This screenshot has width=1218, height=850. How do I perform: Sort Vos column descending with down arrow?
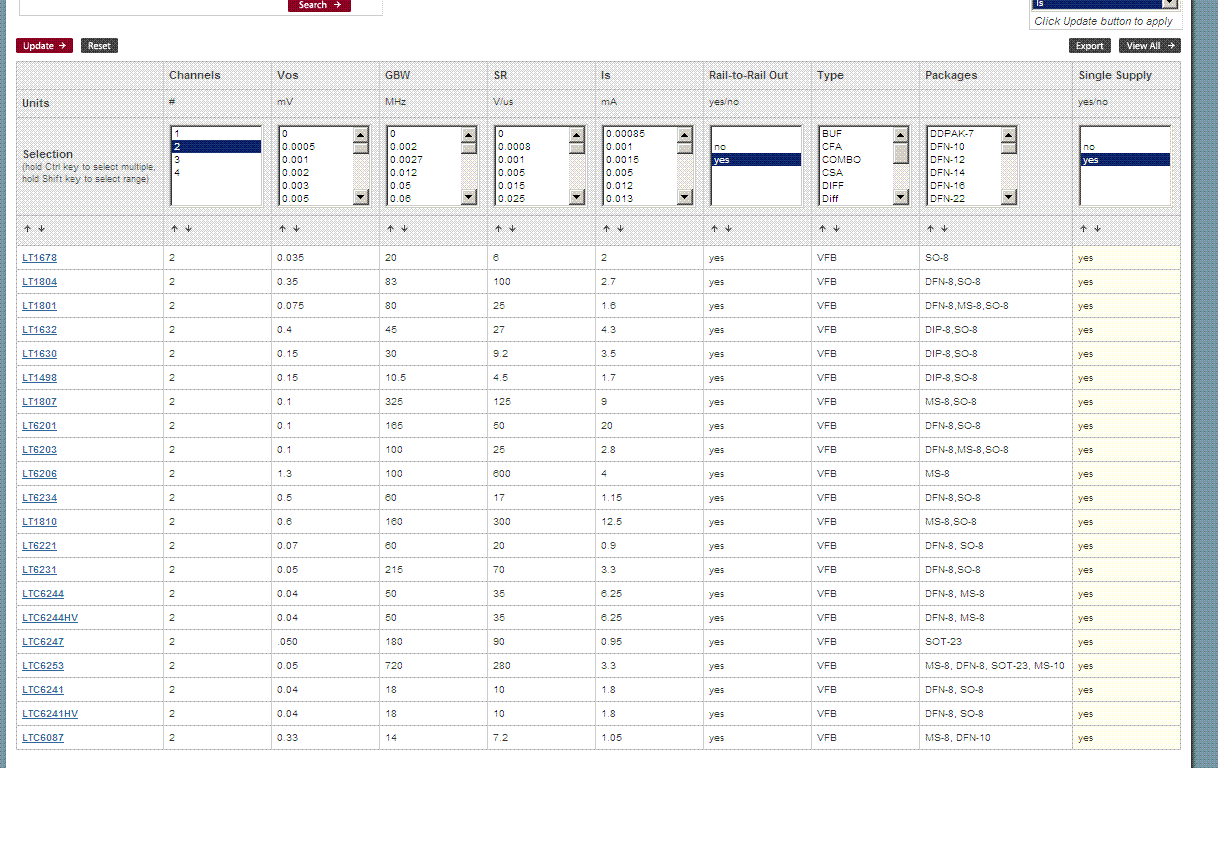[x=296, y=229]
